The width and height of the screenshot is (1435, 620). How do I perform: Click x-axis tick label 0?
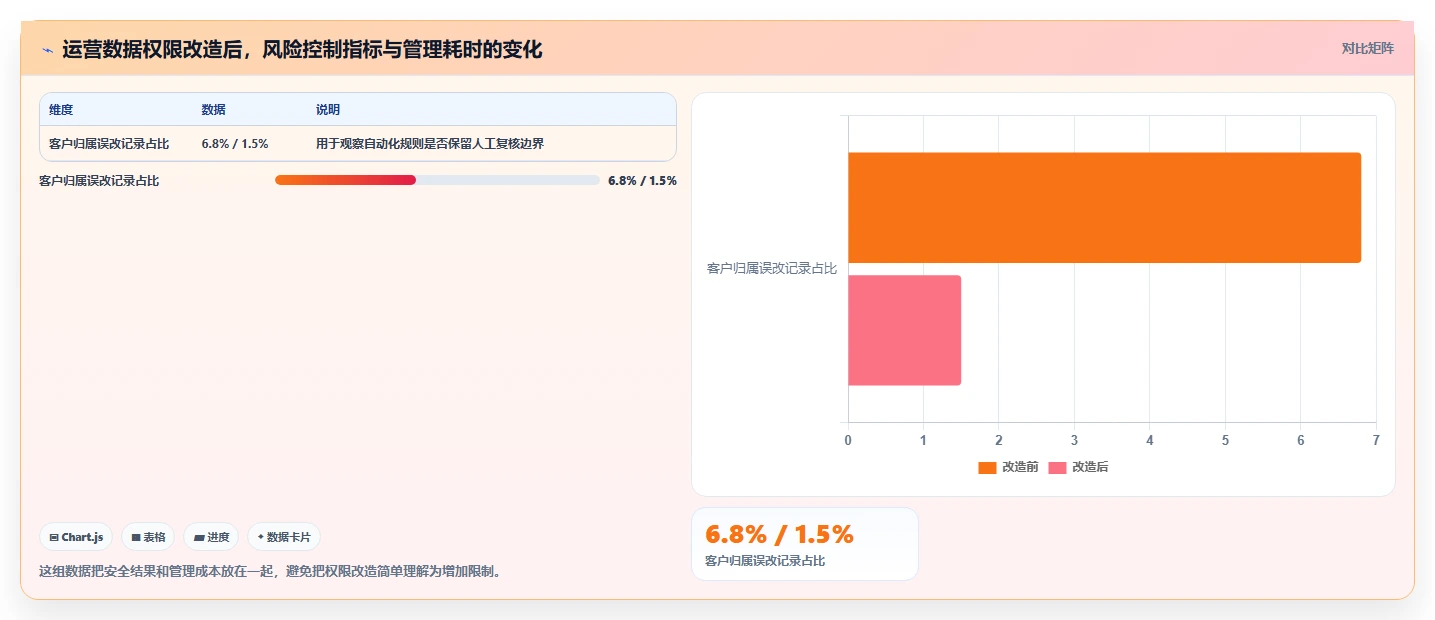coord(848,440)
